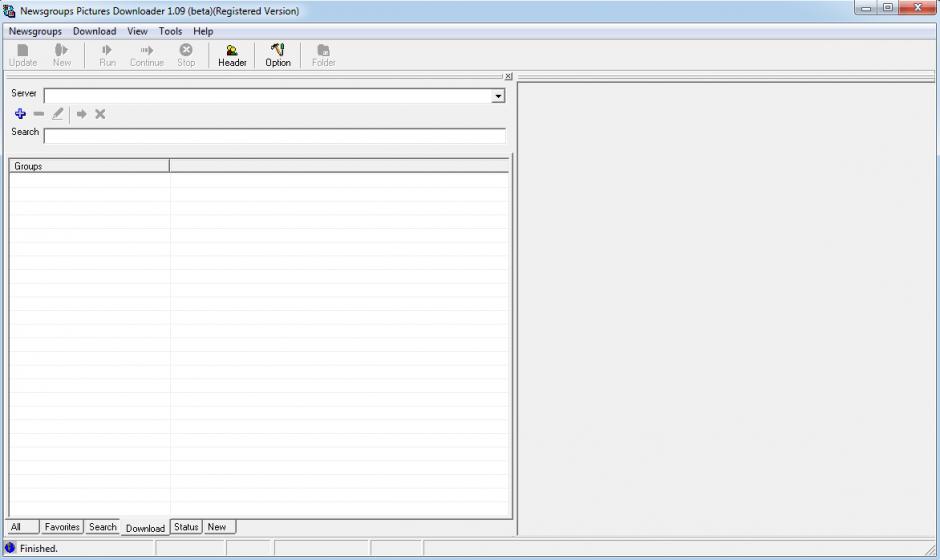
Task: Click the Finished. status text
Action: pos(39,548)
